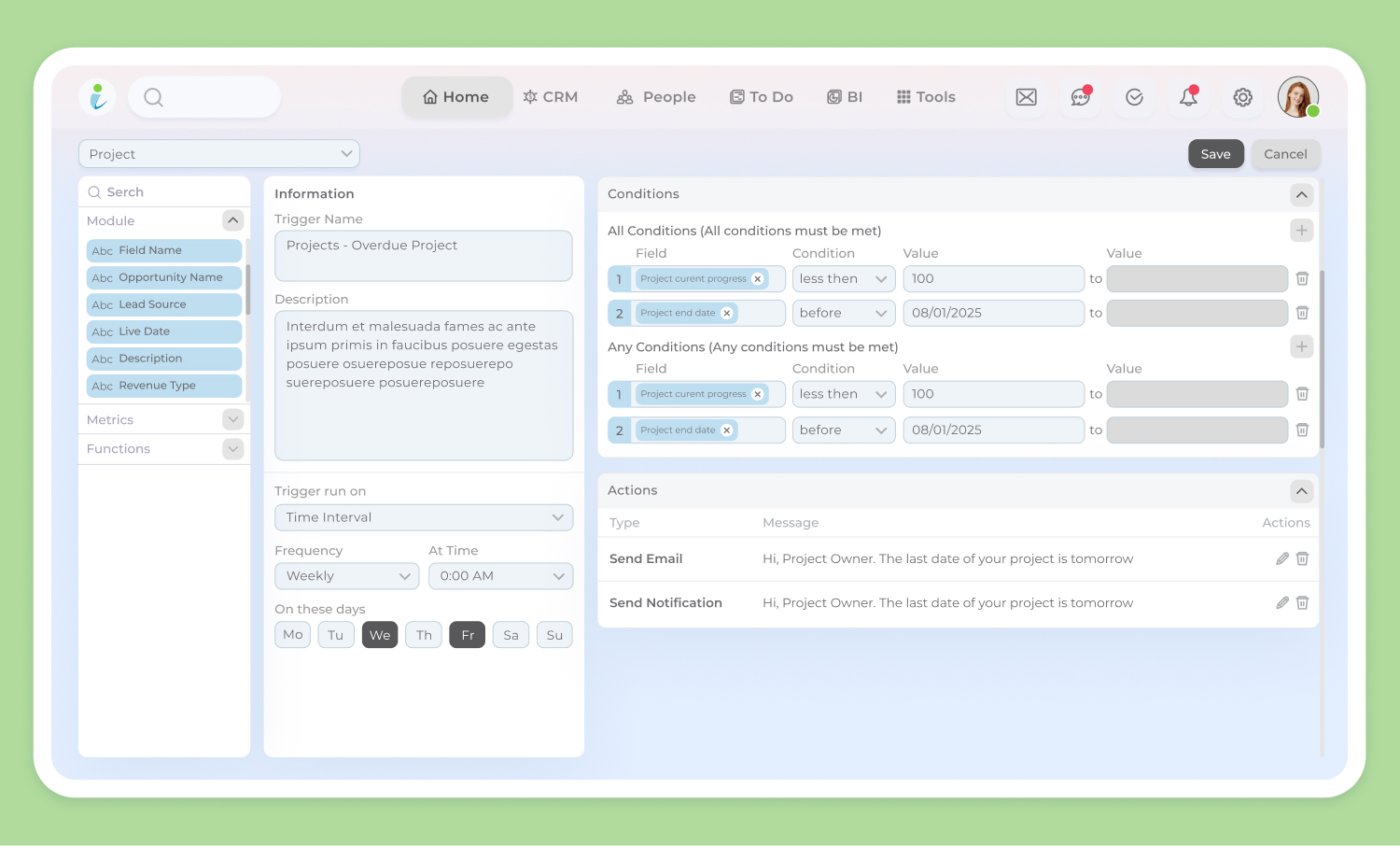This screenshot has width=1400, height=846.
Task: Edit the Send Email action with pencil icon
Action: (x=1281, y=558)
